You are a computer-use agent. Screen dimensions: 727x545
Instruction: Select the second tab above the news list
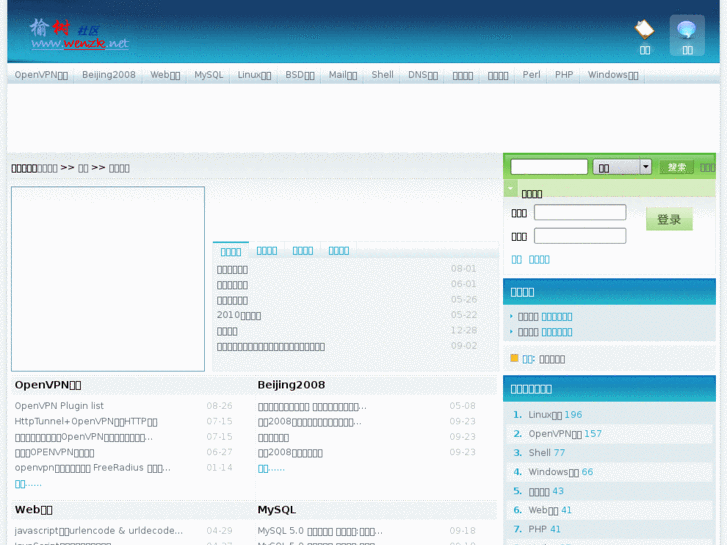(267, 250)
